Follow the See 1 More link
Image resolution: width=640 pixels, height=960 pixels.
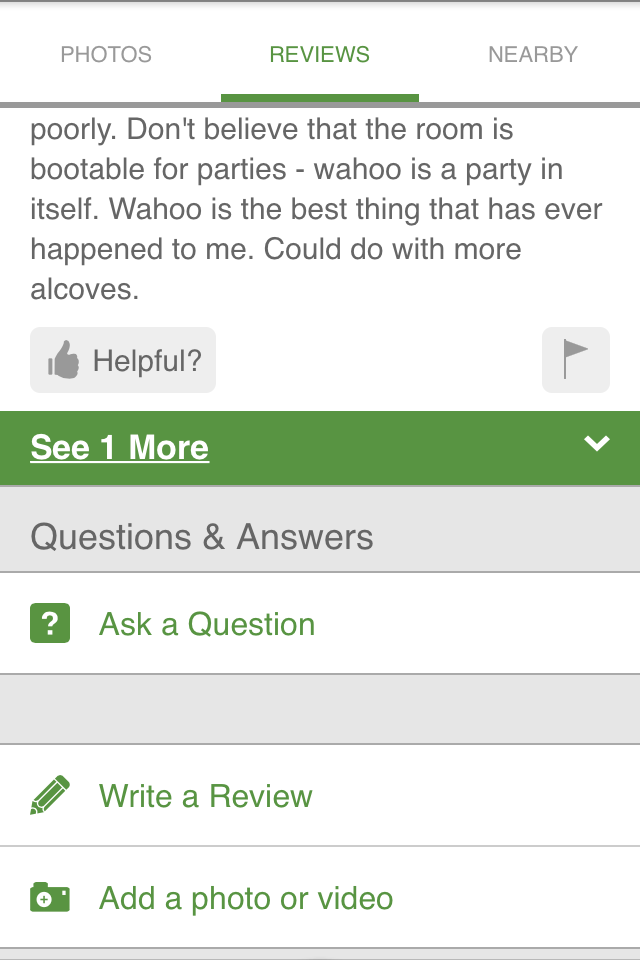tap(120, 447)
